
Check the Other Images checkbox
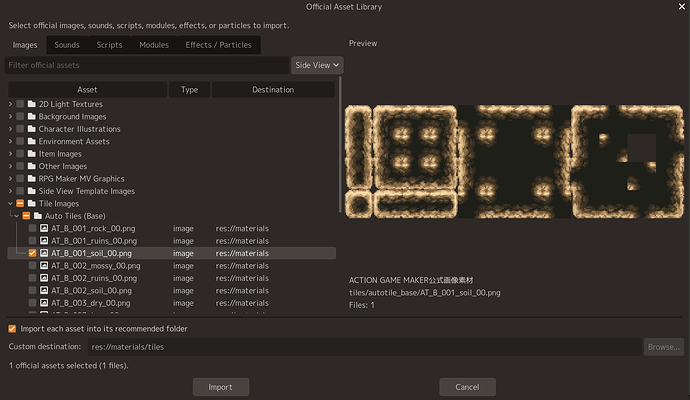[20, 166]
